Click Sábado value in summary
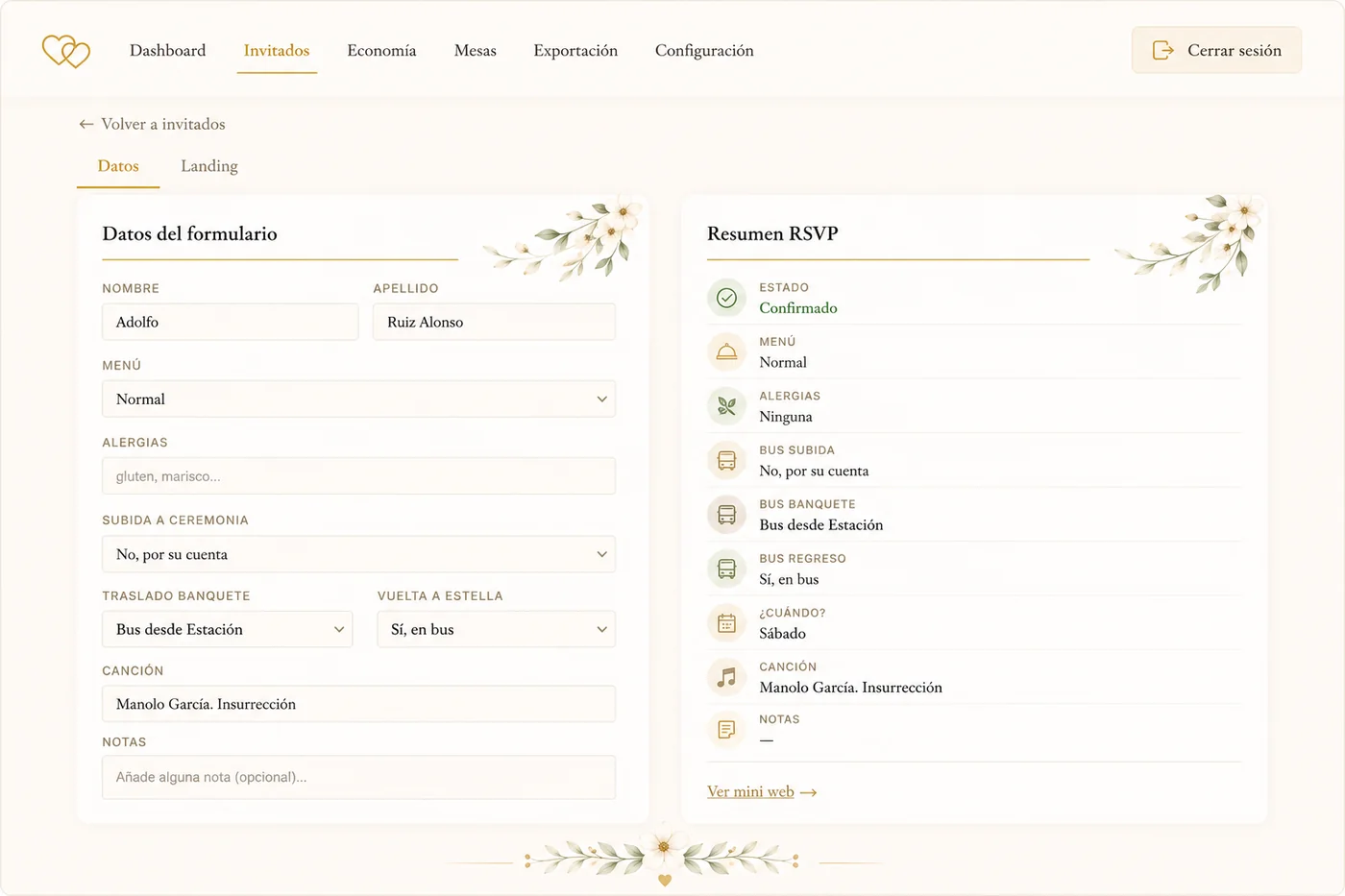This screenshot has width=1345, height=896. coord(783,634)
